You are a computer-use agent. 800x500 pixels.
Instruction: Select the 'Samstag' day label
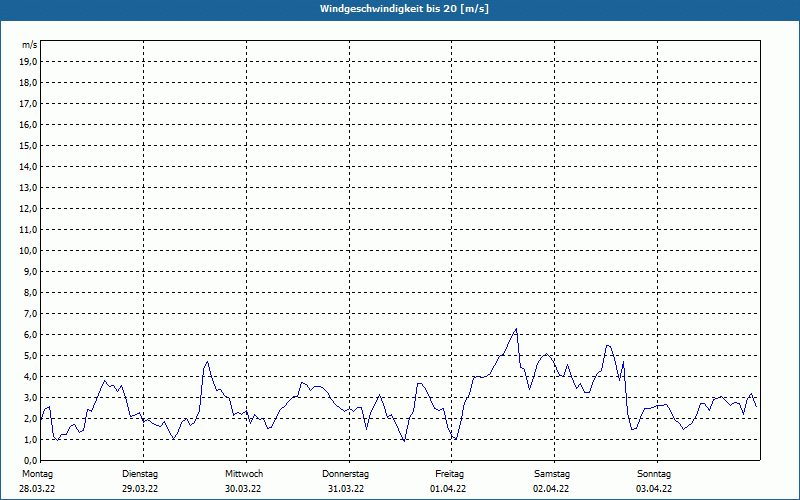pyautogui.click(x=552, y=474)
